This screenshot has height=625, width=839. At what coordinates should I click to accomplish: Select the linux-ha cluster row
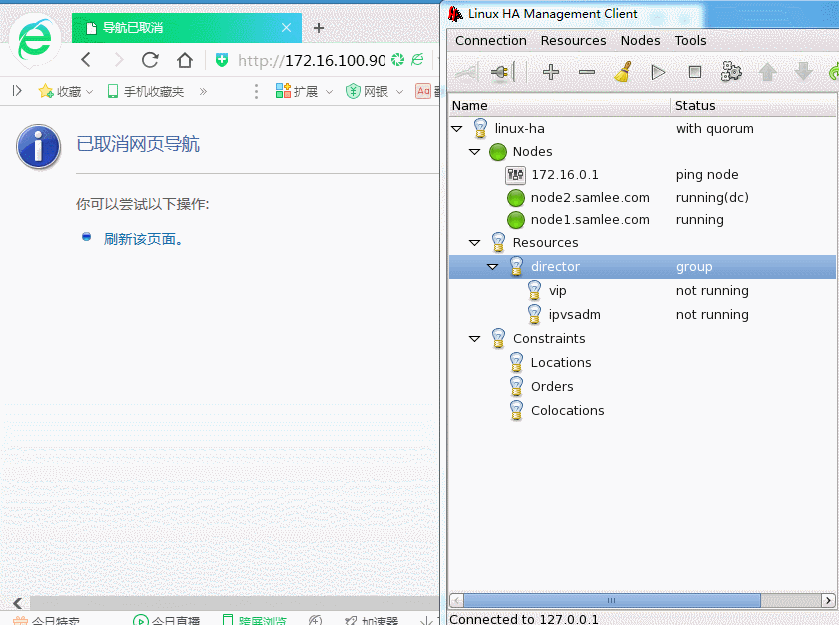[642, 129]
